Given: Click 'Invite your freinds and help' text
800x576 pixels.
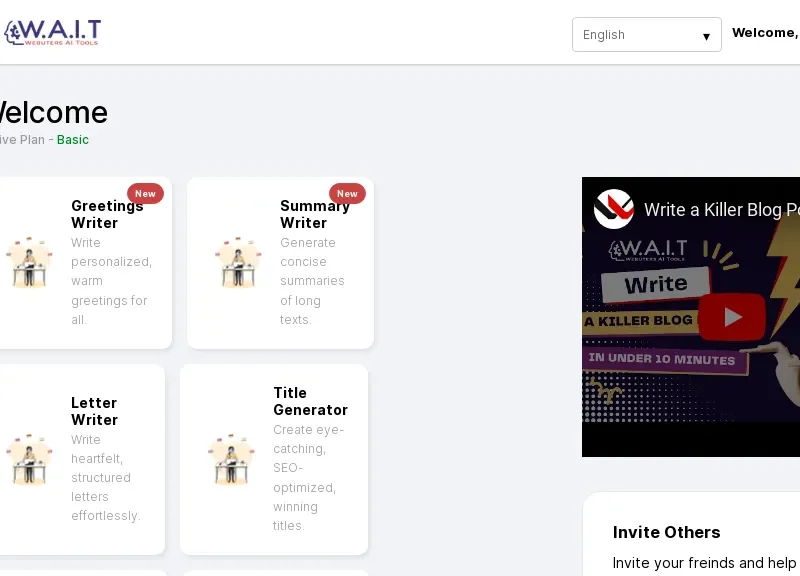Looking at the screenshot, I should point(704,563).
